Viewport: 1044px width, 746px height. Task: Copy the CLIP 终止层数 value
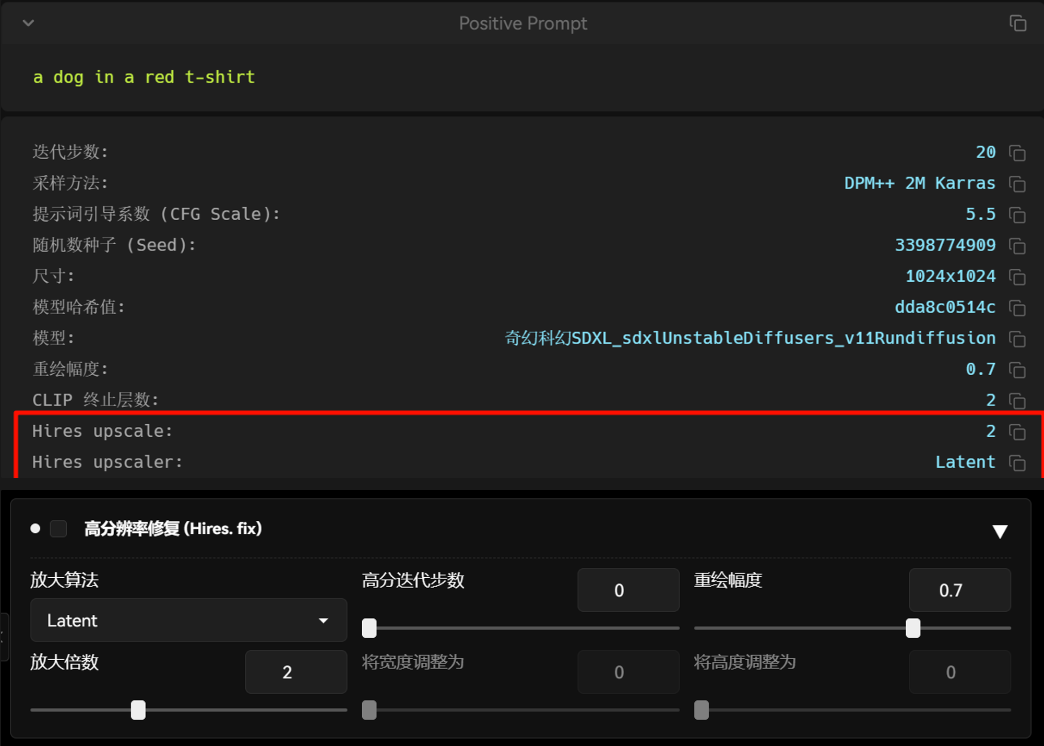(1017, 400)
